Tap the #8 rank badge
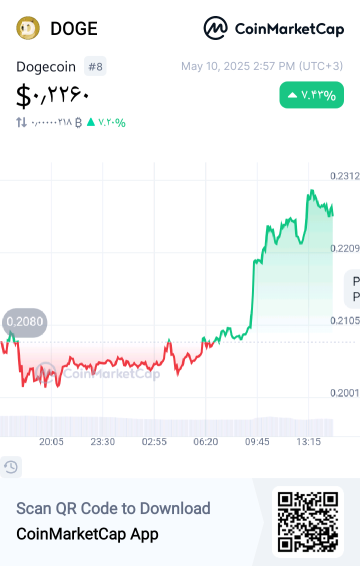This screenshot has height=566, width=360. [x=95, y=66]
